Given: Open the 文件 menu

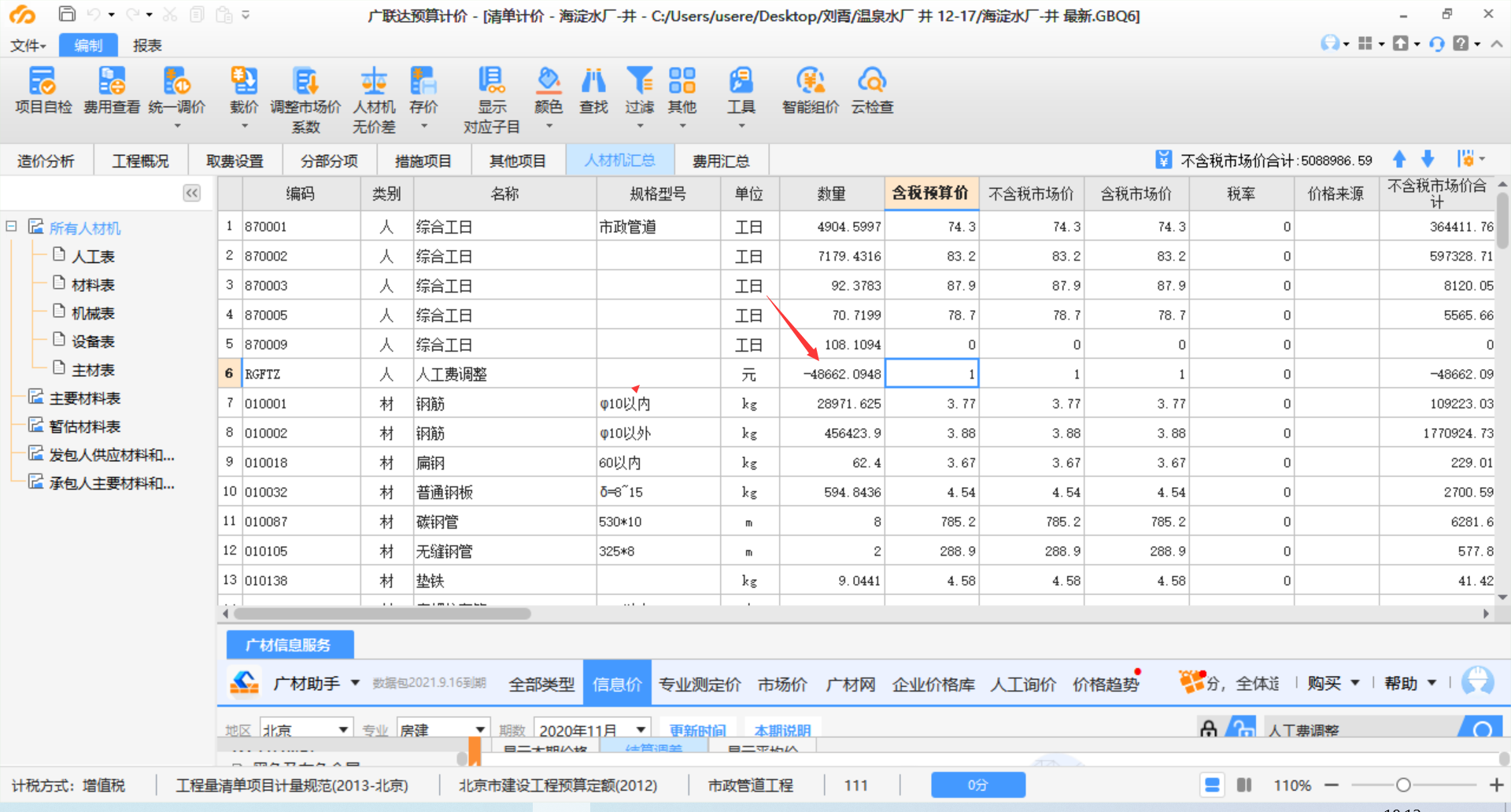Looking at the screenshot, I should tap(28, 46).
